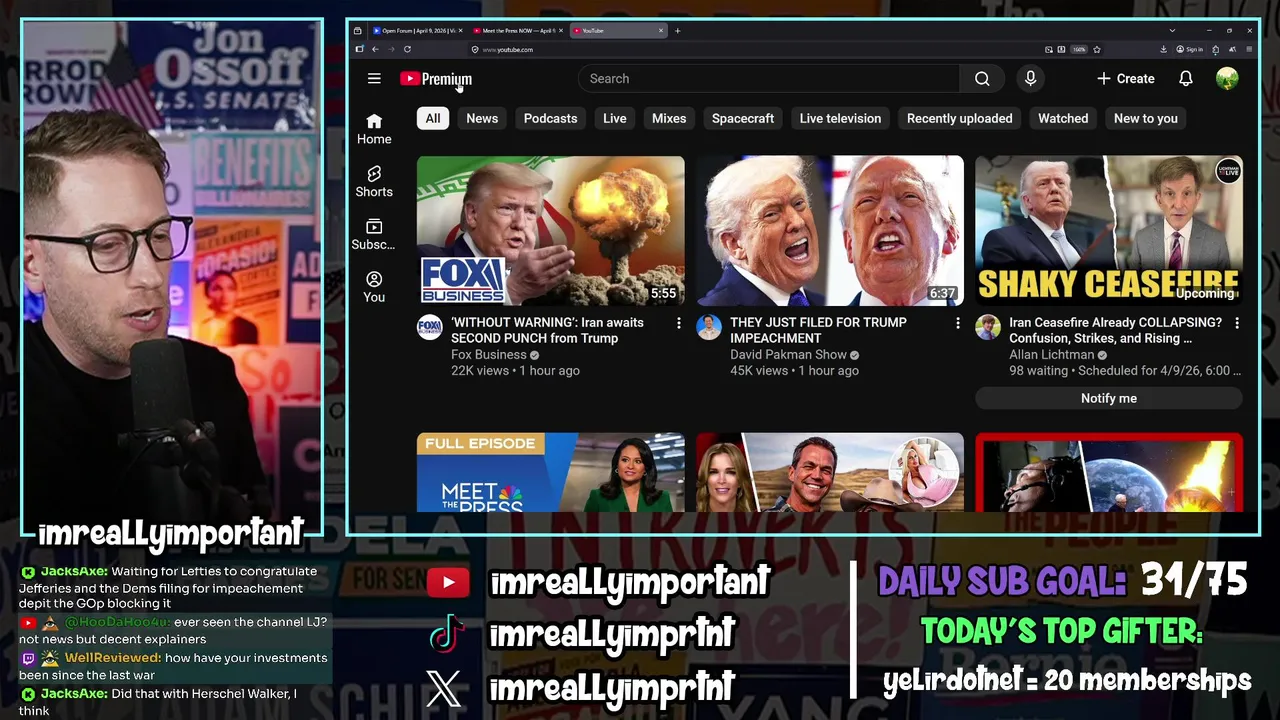Open Iran Ceasefire Already COLLAPSING title
The width and height of the screenshot is (1280, 720).
click(x=1115, y=330)
